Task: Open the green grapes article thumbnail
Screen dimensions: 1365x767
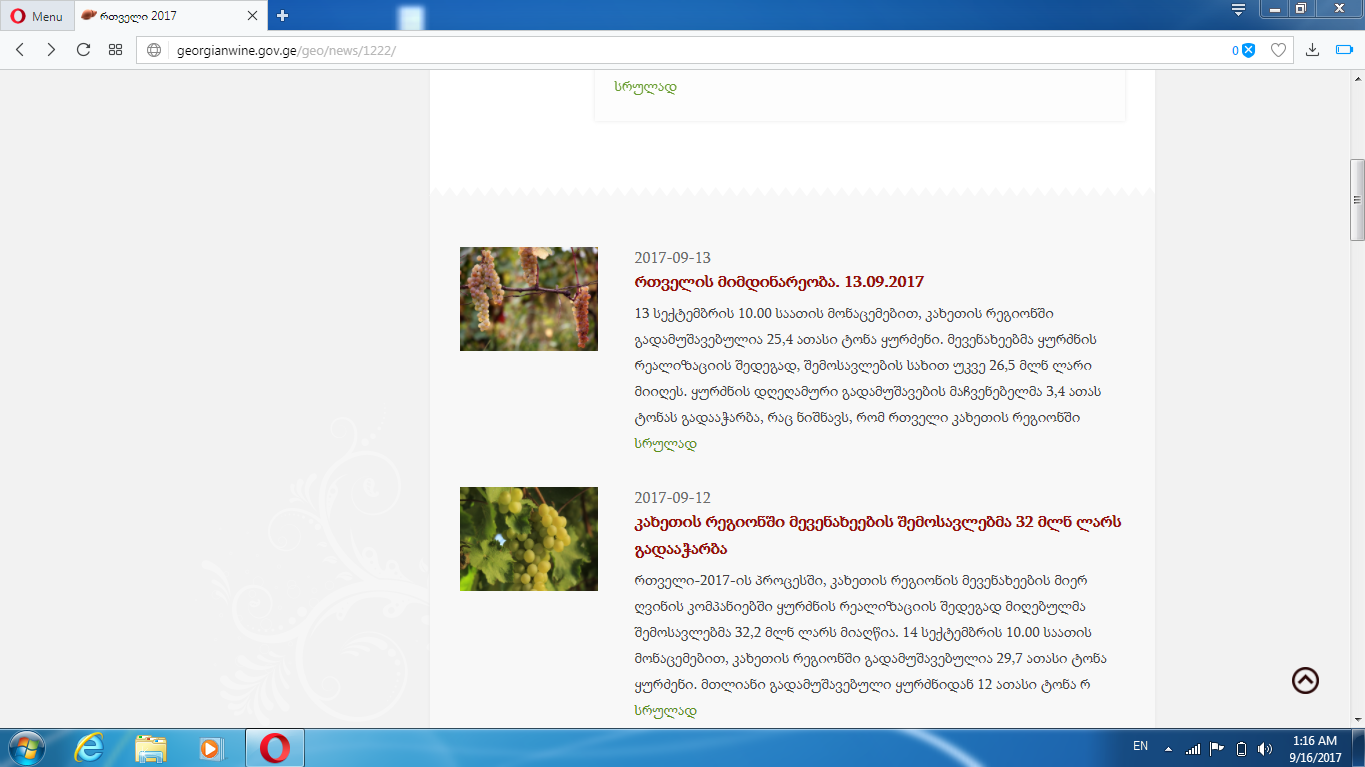Action: [x=529, y=539]
